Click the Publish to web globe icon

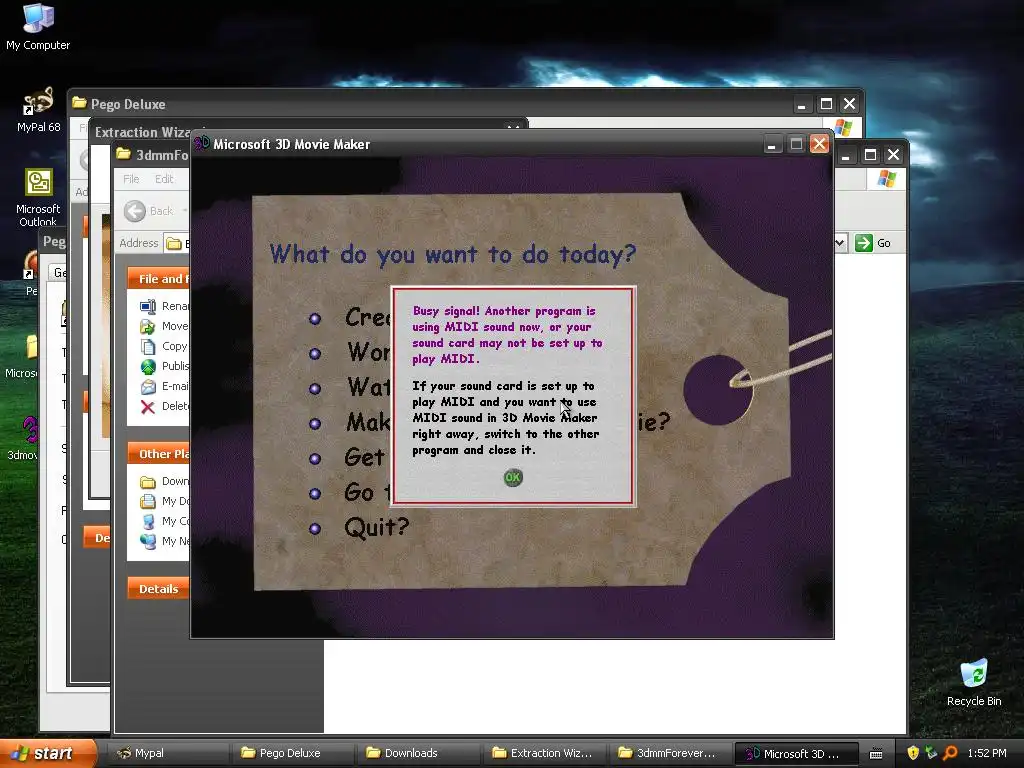click(x=148, y=366)
